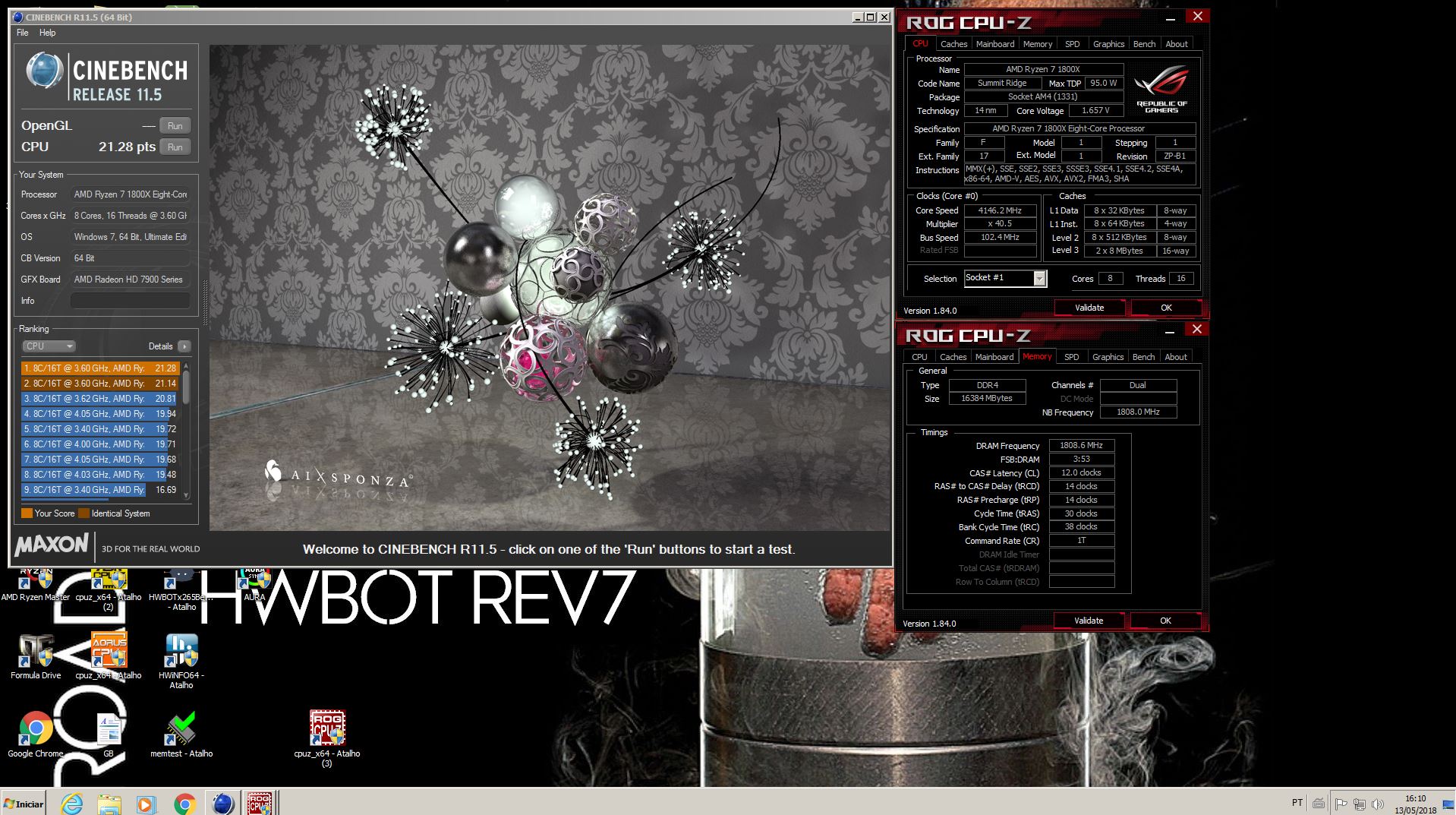Click the ranking list scrollbar
This screenshot has width=1456, height=815.
coord(186,387)
